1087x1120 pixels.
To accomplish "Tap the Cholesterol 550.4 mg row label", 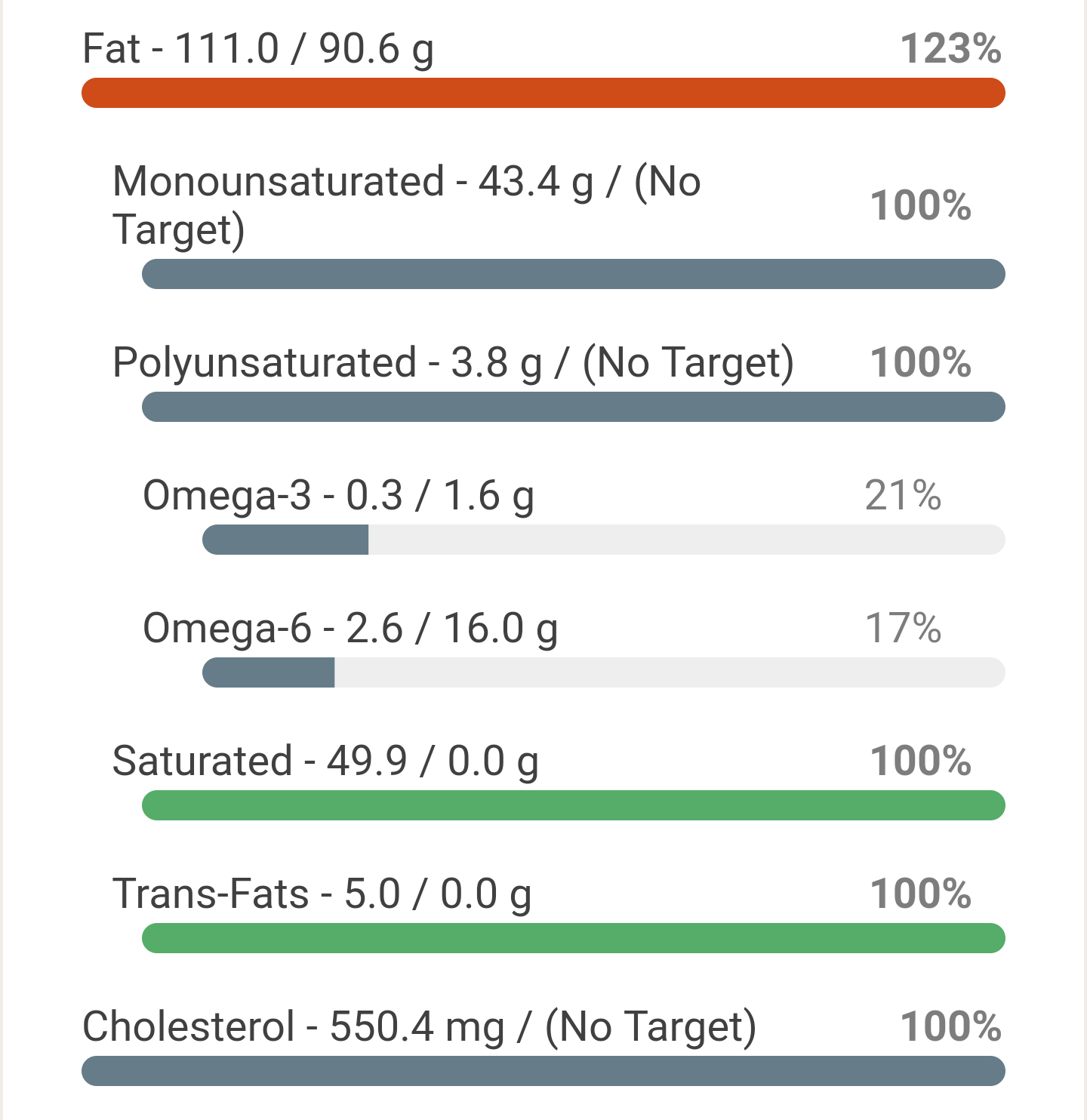I will point(420,1028).
